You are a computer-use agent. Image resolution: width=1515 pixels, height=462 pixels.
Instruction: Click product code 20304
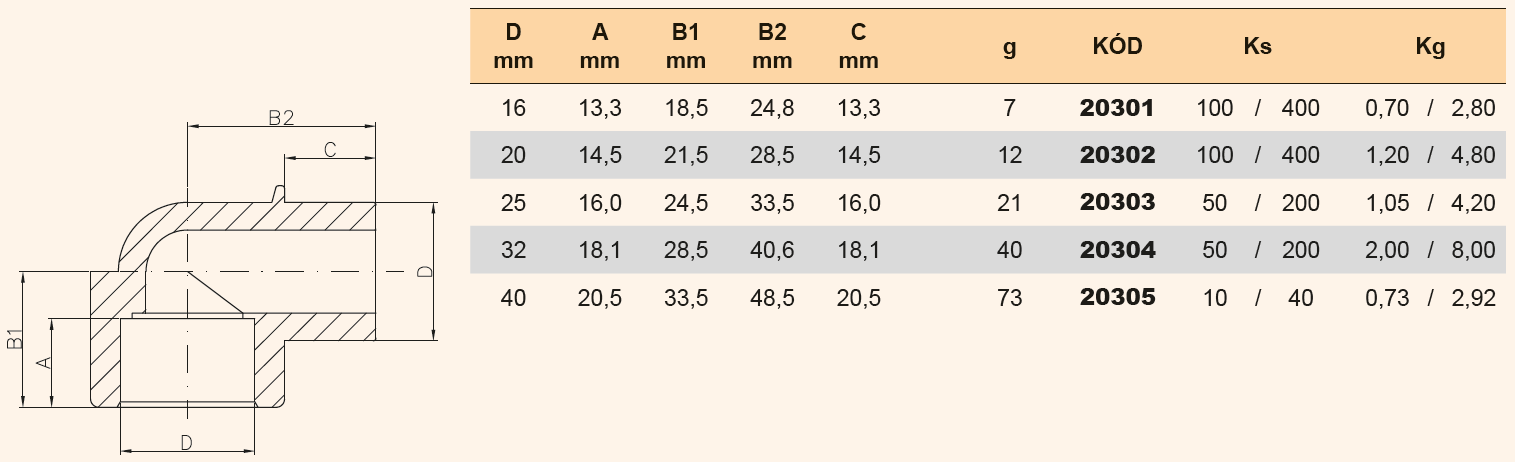point(1117,250)
